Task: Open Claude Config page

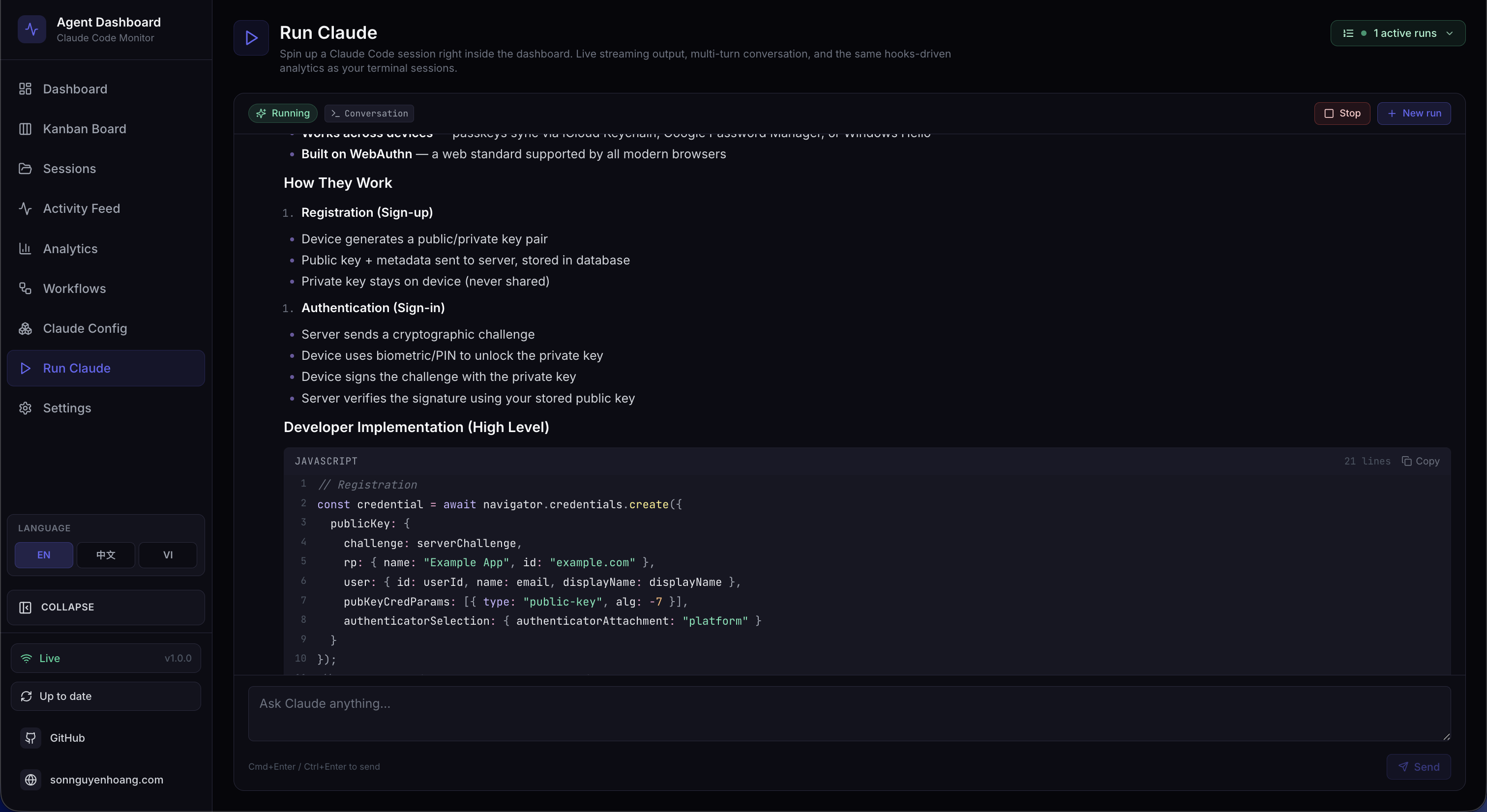Action: [106, 328]
